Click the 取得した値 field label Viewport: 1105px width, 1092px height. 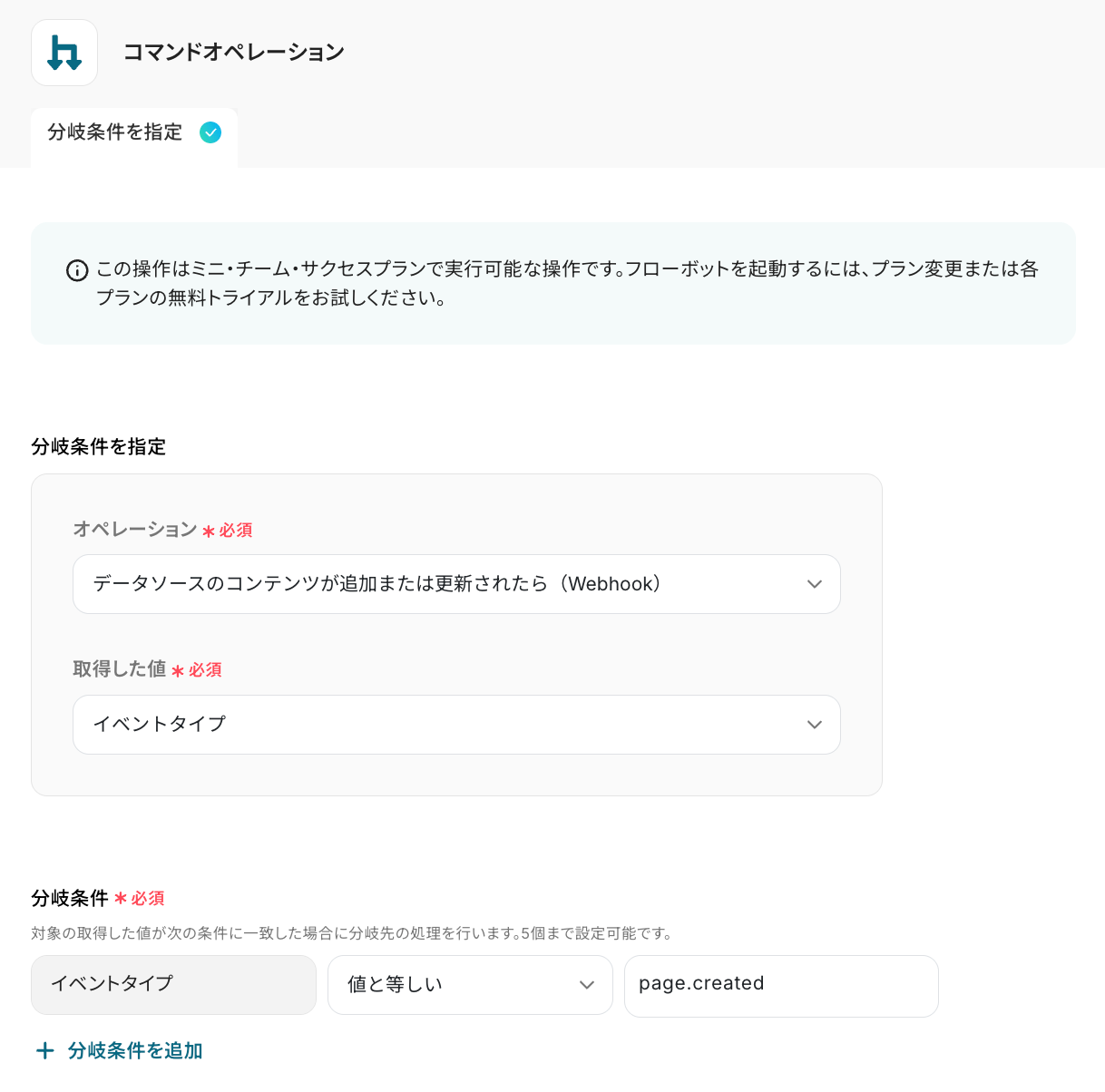[x=120, y=668]
